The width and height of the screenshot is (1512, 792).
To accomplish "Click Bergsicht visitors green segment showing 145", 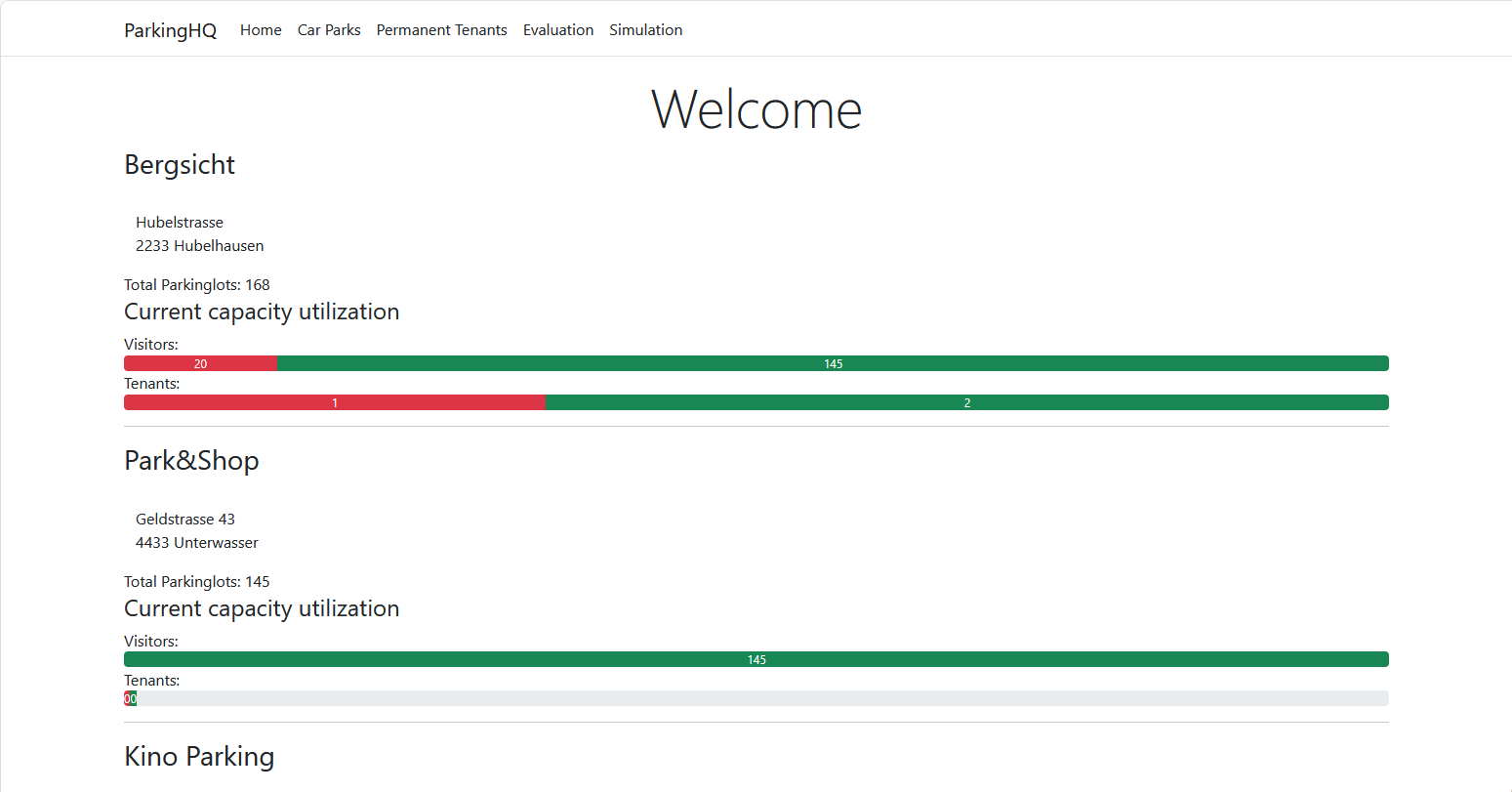I will point(833,363).
